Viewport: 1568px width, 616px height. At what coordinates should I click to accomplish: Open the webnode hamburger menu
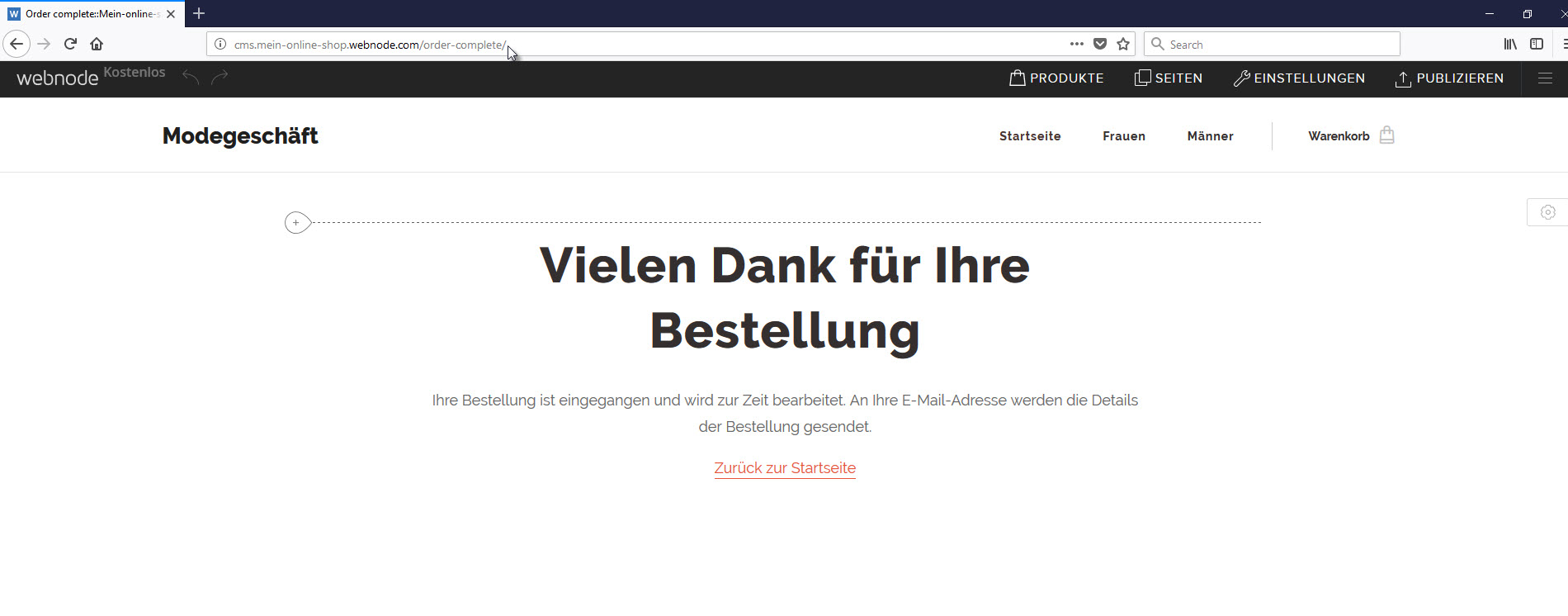(1545, 78)
